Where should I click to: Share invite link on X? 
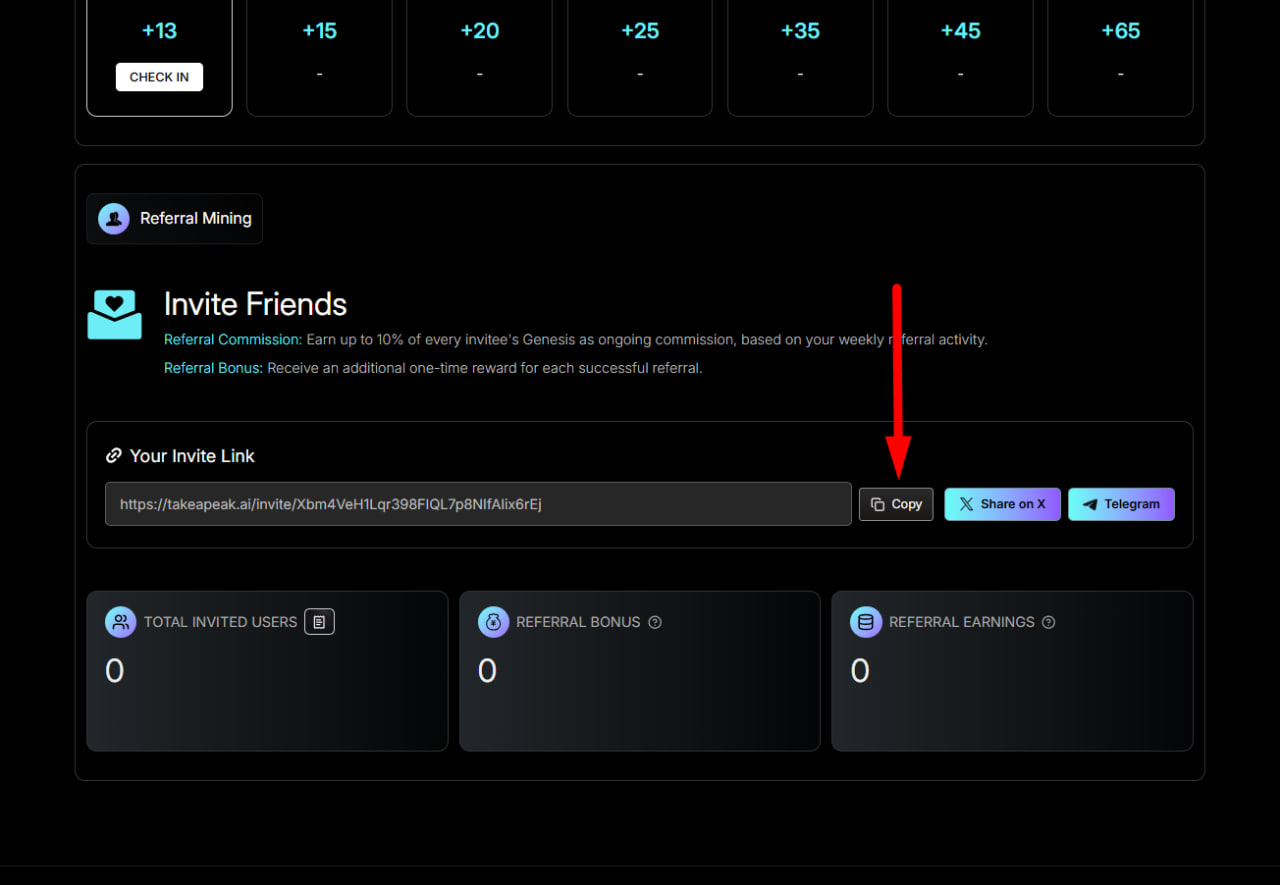click(x=1002, y=504)
